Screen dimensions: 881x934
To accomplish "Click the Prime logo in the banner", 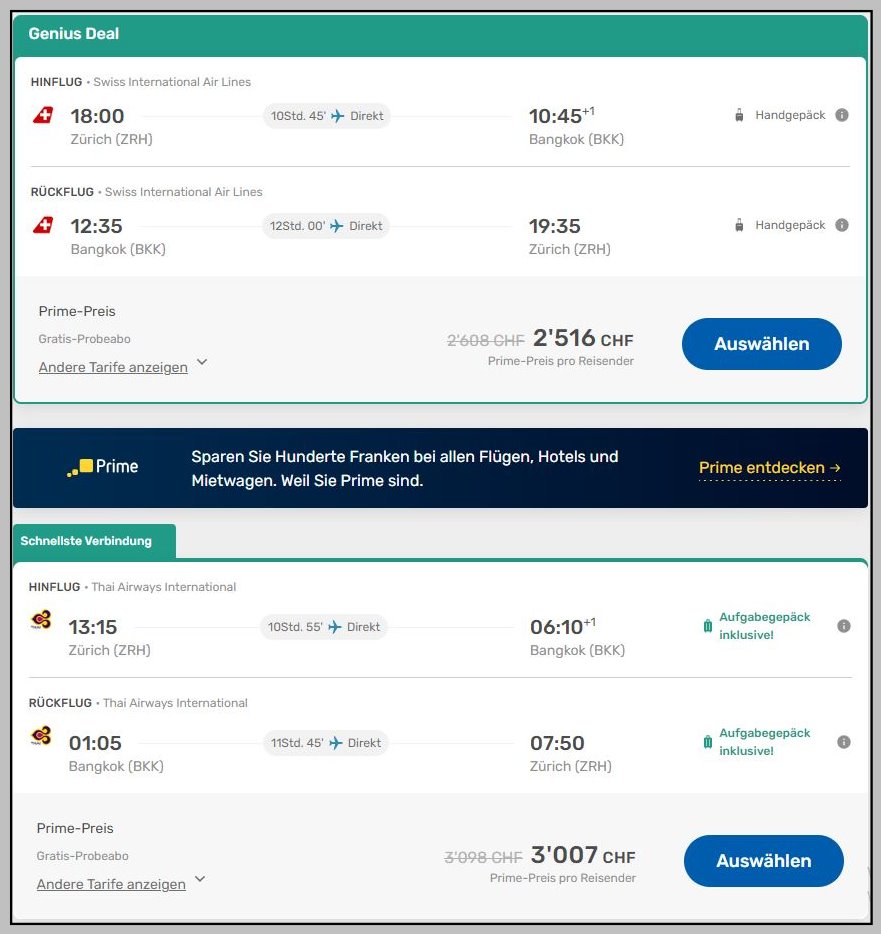I will click(103, 467).
